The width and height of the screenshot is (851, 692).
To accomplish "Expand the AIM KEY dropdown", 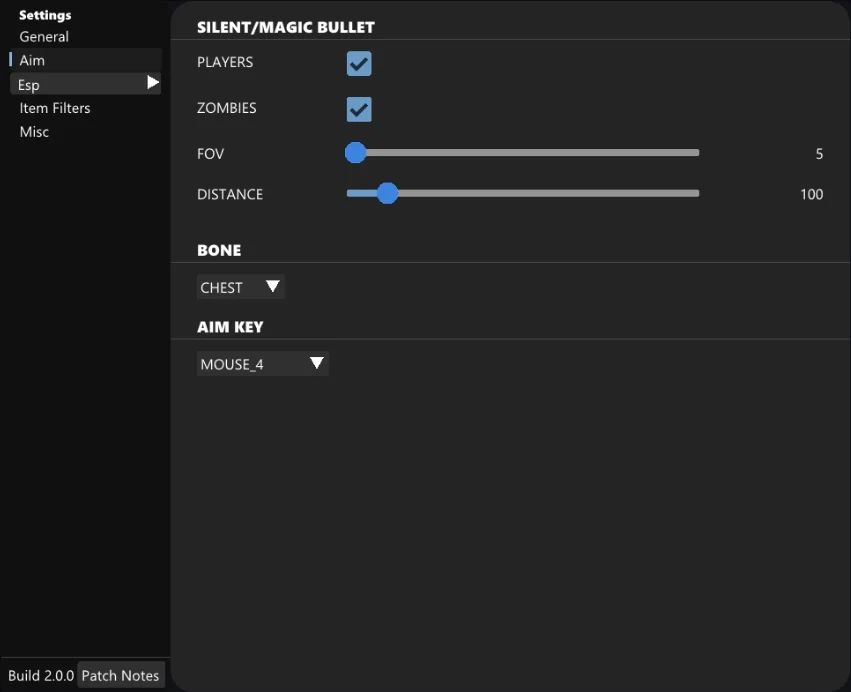I will pyautogui.click(x=262, y=364).
